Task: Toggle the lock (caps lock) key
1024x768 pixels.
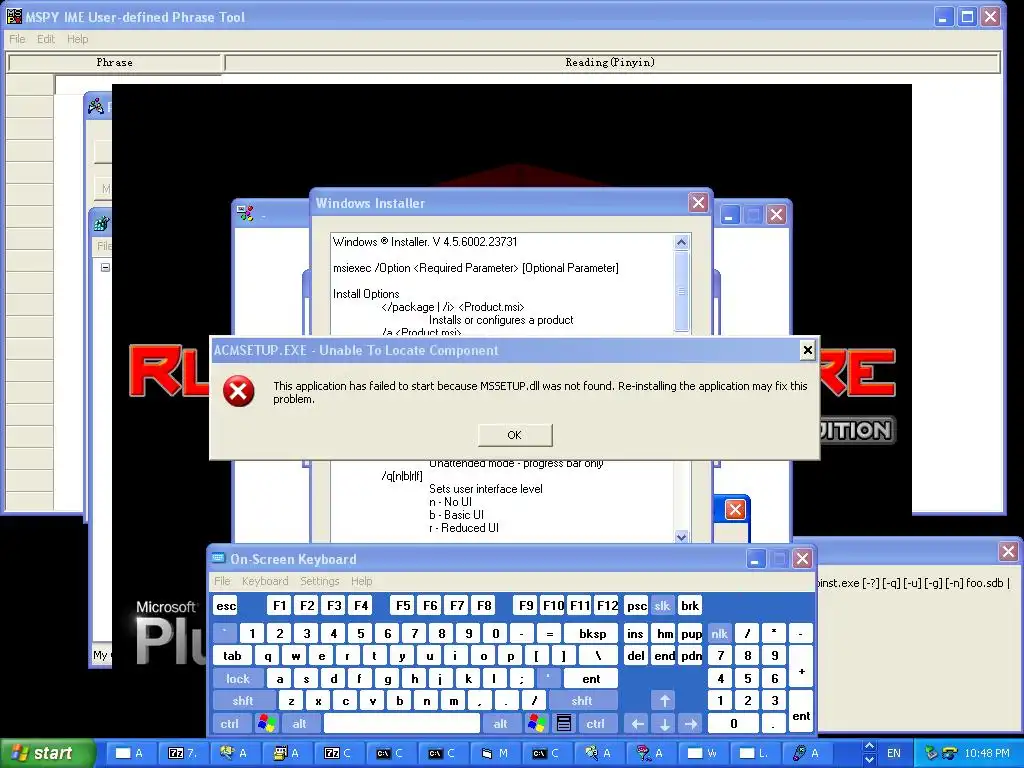Action: 238,679
